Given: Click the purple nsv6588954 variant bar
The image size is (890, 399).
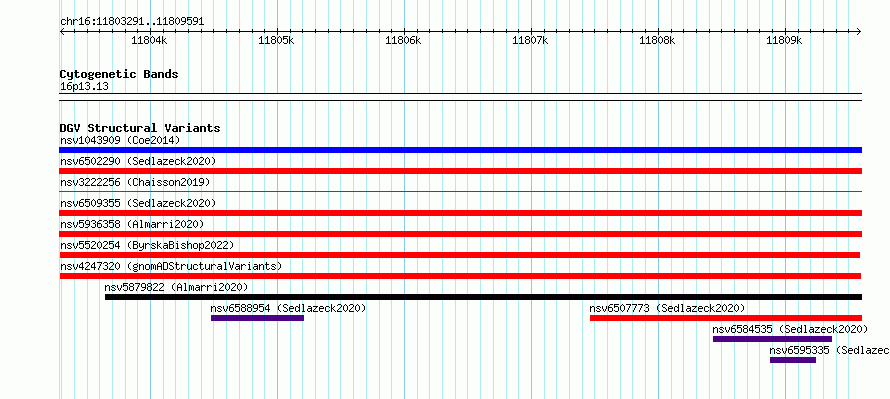Looking at the screenshot, I should [x=257, y=318].
